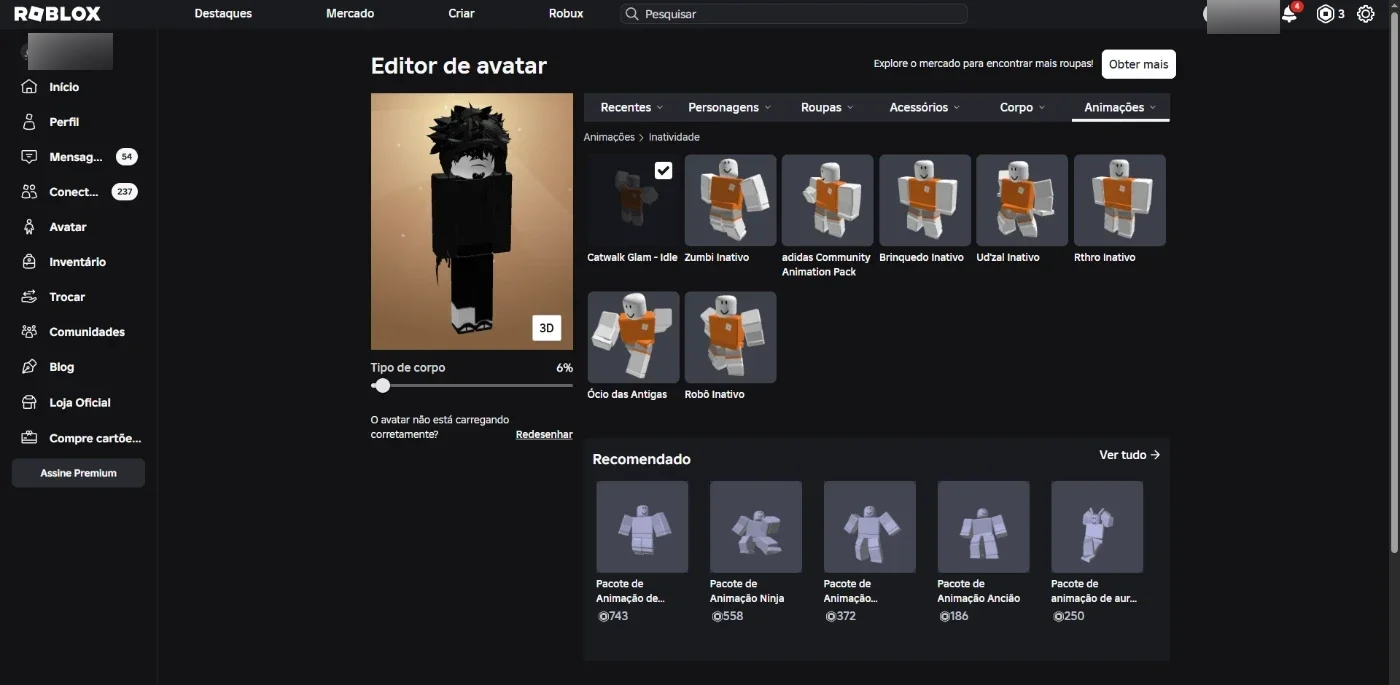Click the page vertical scrollbar
This screenshot has width=1400, height=685.
point(1395,280)
